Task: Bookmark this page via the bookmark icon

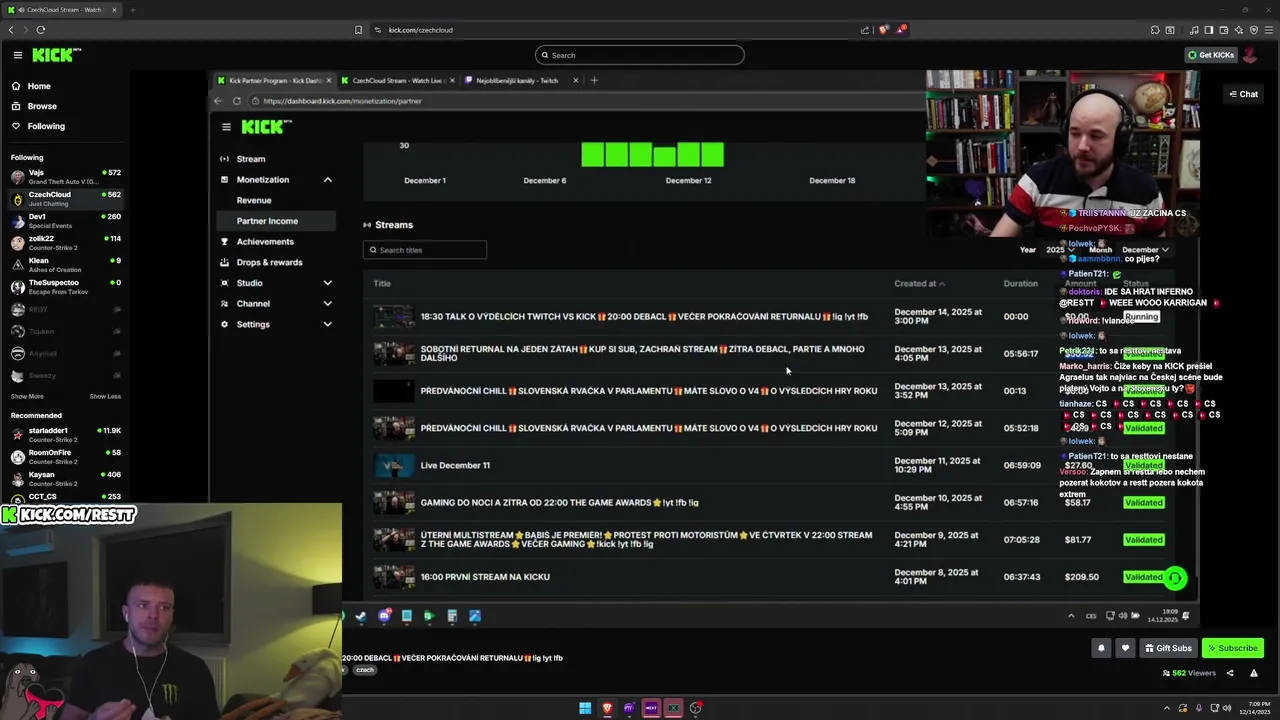Action: point(359,30)
